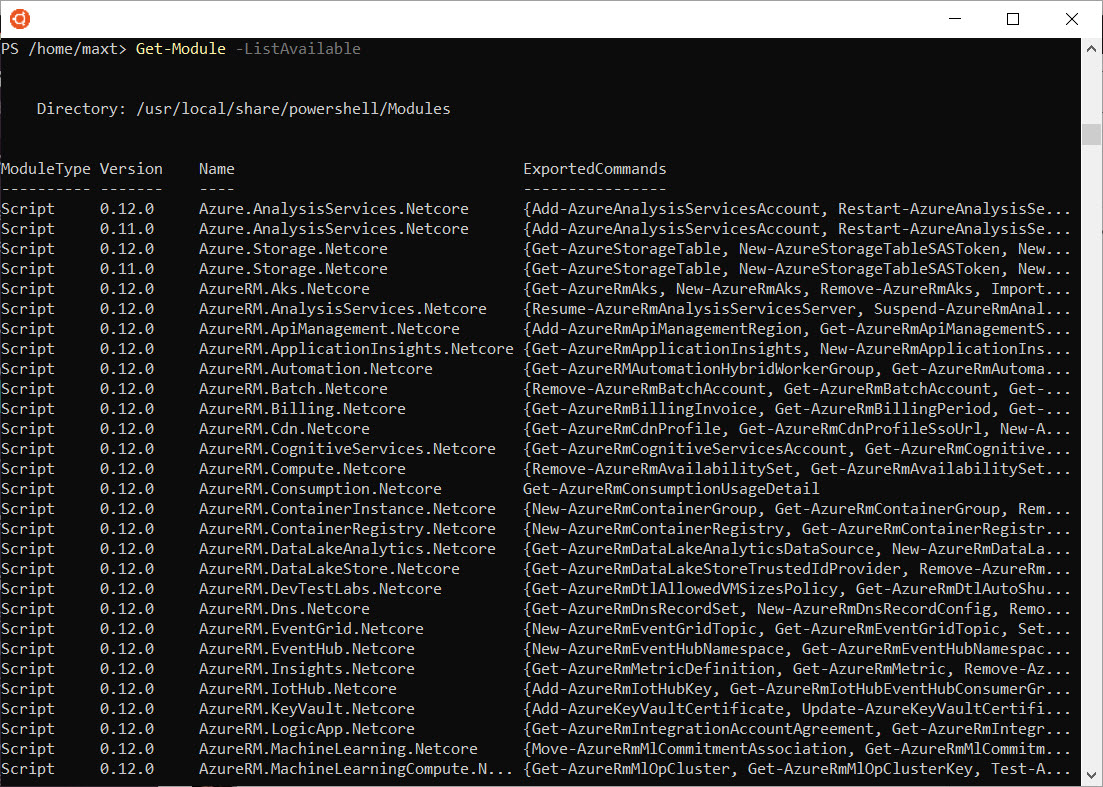Click the scrollbar down arrow

coord(1090,774)
